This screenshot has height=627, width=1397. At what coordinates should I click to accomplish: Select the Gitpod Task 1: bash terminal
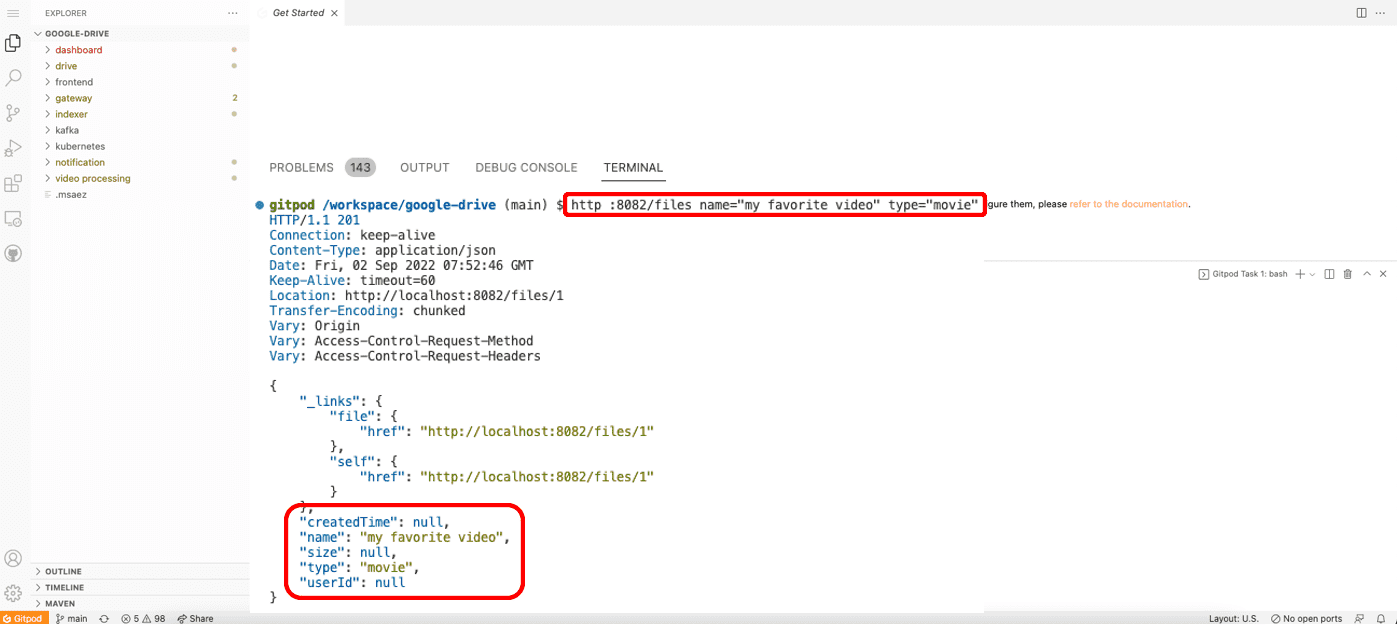(1243, 274)
